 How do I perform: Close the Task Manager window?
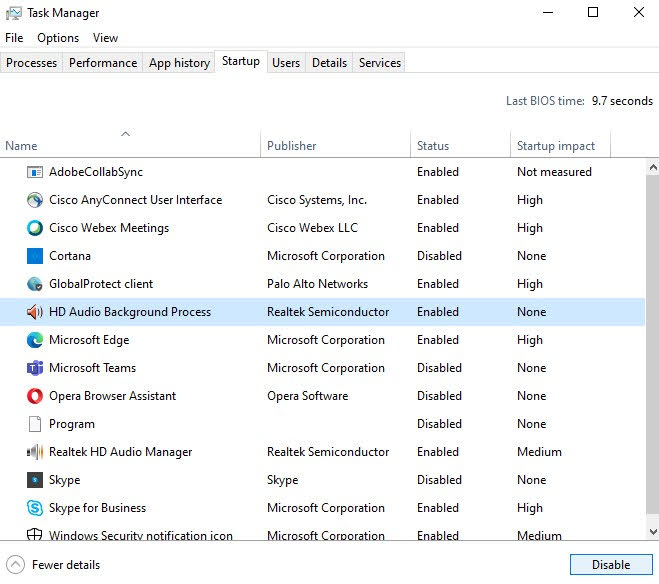point(638,13)
